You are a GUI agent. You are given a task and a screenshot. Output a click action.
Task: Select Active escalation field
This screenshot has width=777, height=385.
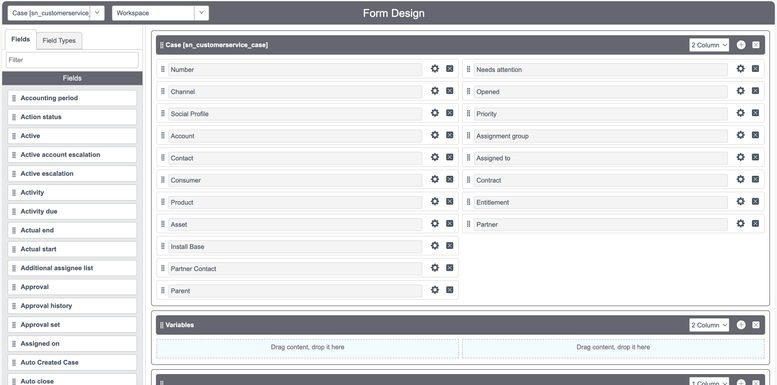[72, 173]
